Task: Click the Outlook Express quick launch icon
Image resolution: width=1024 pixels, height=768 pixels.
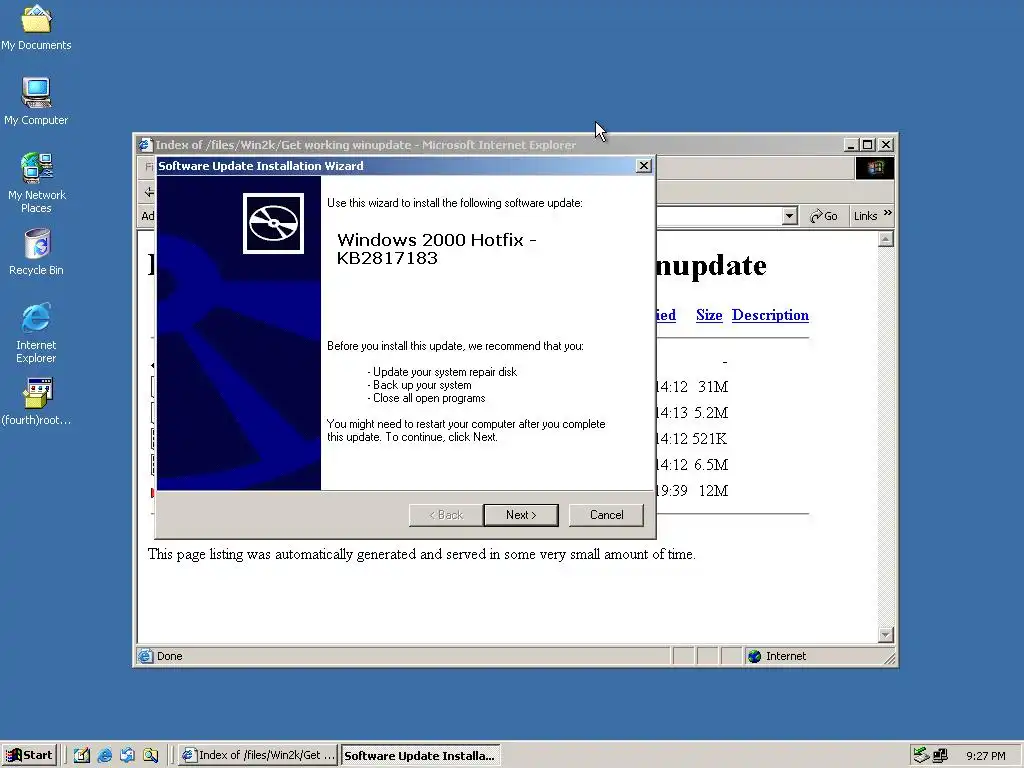Action: click(127, 756)
